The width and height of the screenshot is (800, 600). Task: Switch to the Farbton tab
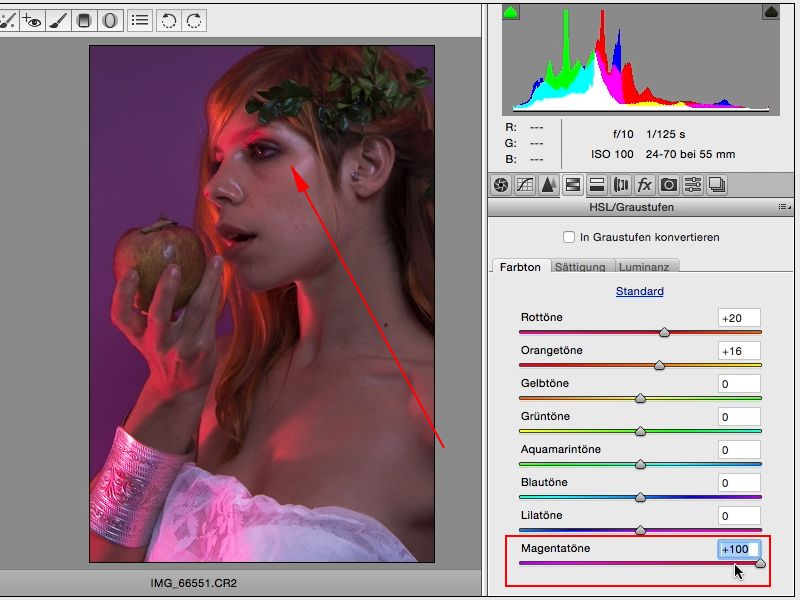pyautogui.click(x=520, y=267)
